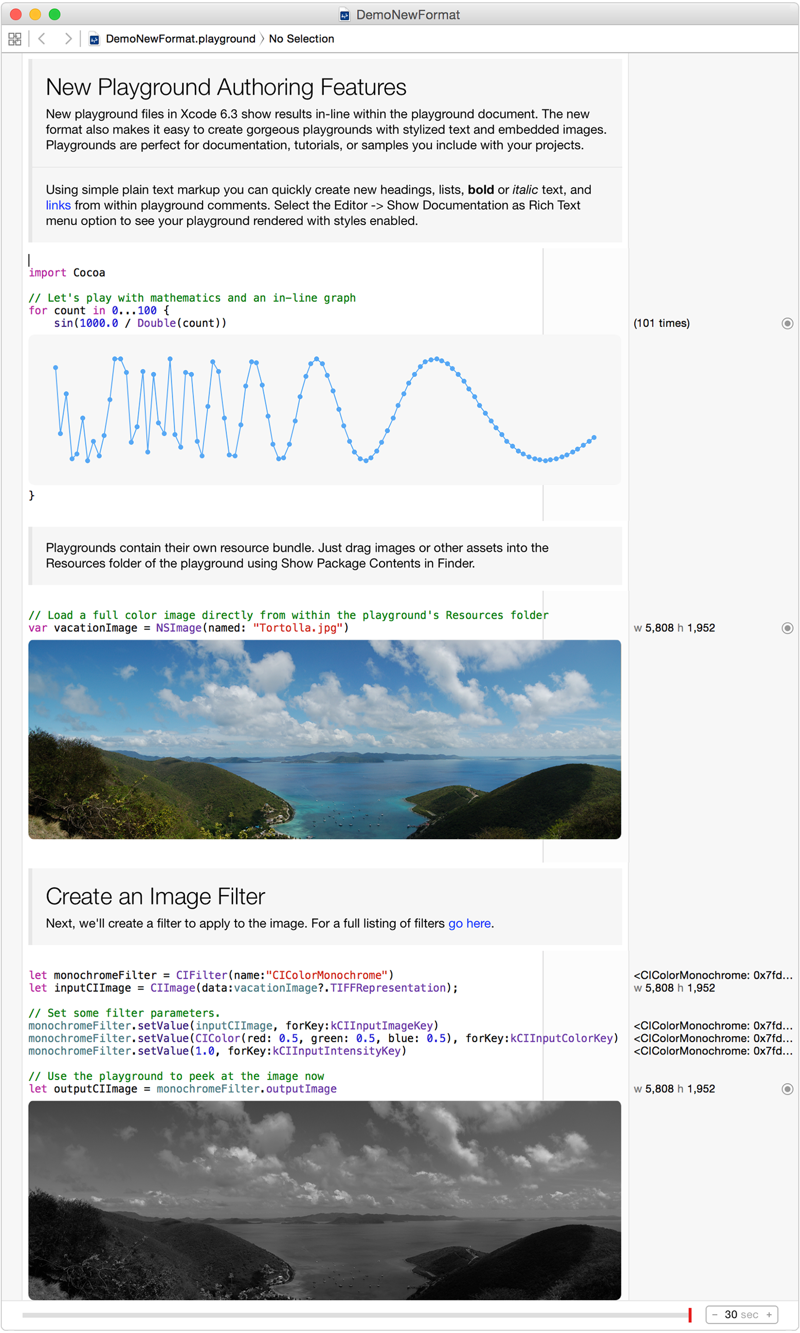Screen dimensions: 800x1333
Task: Click the color Tortola vacation image preview
Action: pos(325,739)
